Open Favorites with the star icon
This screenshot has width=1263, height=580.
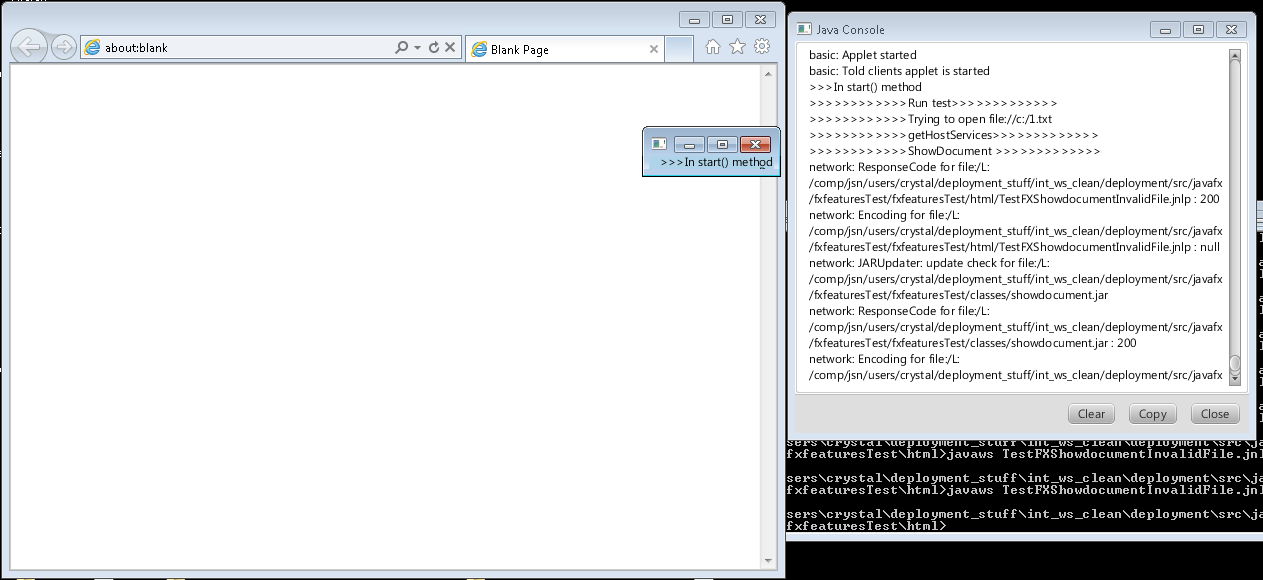[x=737, y=47]
